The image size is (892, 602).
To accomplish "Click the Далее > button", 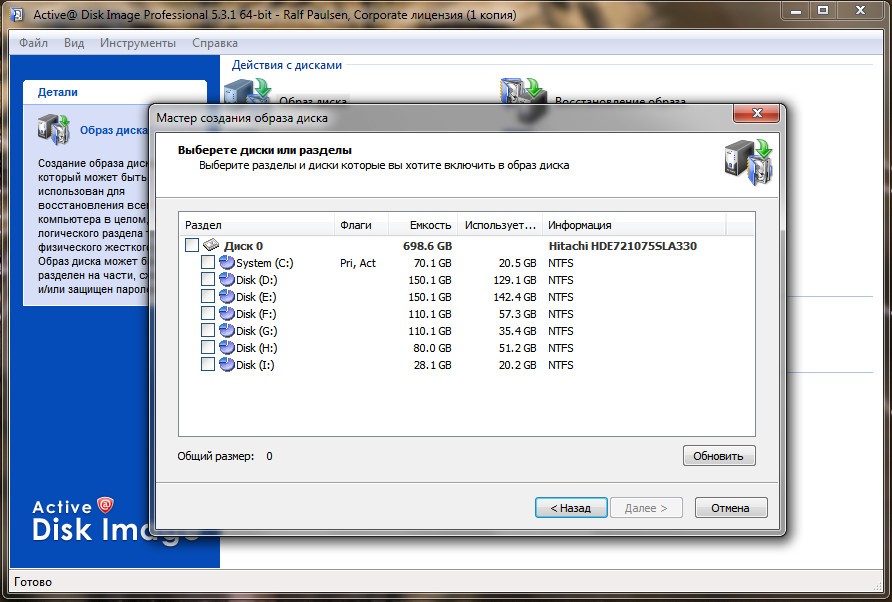I will coord(646,508).
